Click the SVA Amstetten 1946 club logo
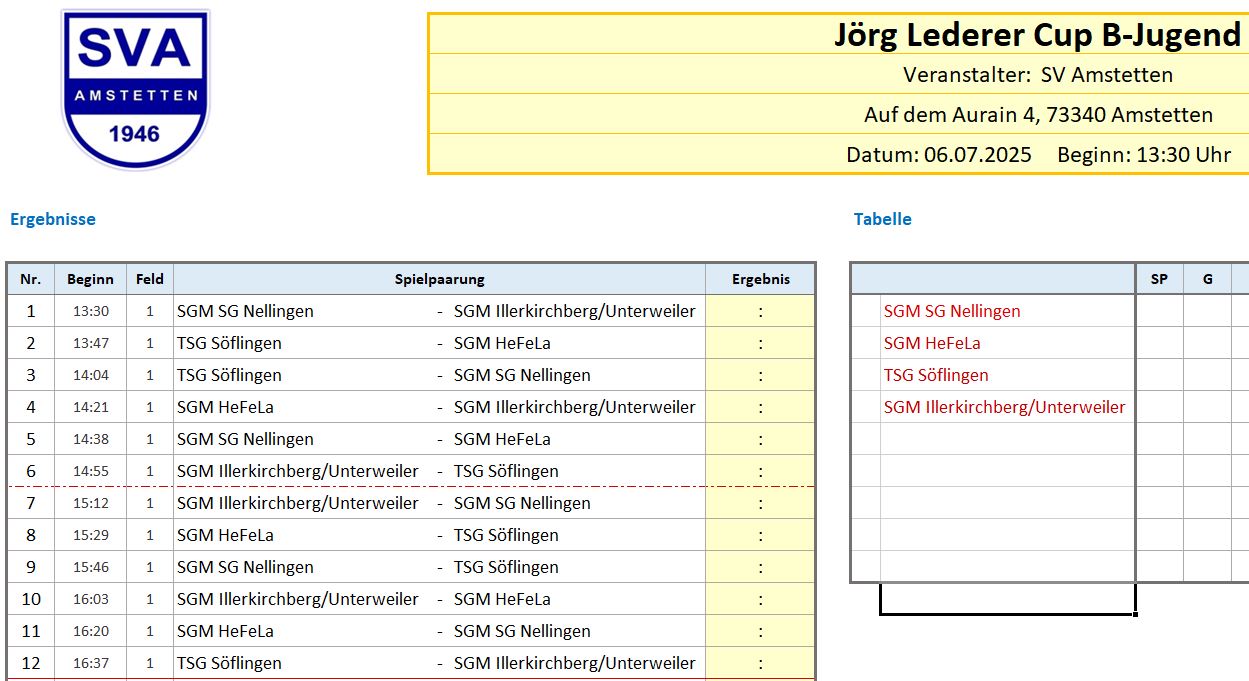Screen dimensions: 1249x681 135,90
